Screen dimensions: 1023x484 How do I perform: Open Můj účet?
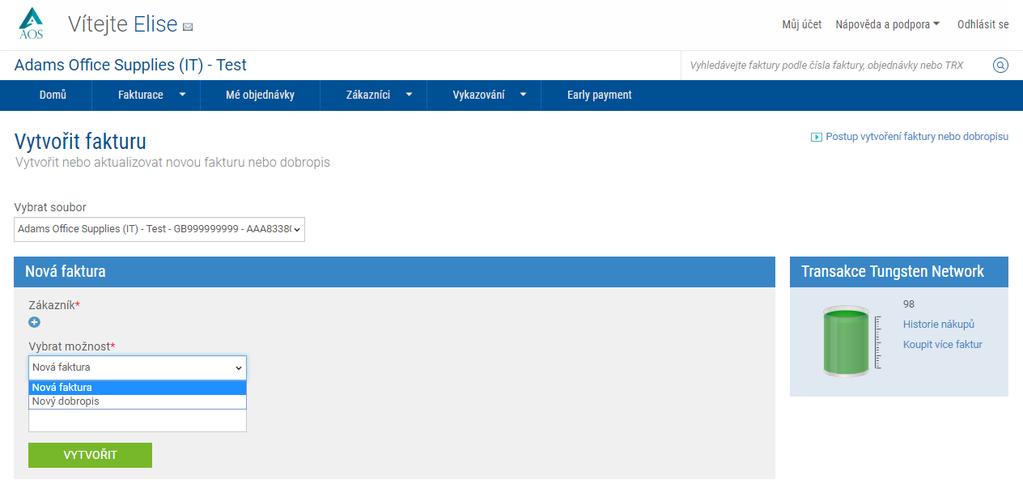click(802, 25)
